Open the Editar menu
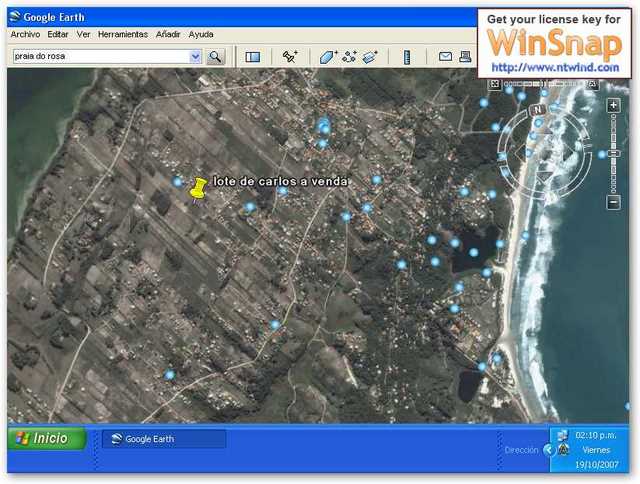The height and width of the screenshot is (484, 640). tap(58, 35)
